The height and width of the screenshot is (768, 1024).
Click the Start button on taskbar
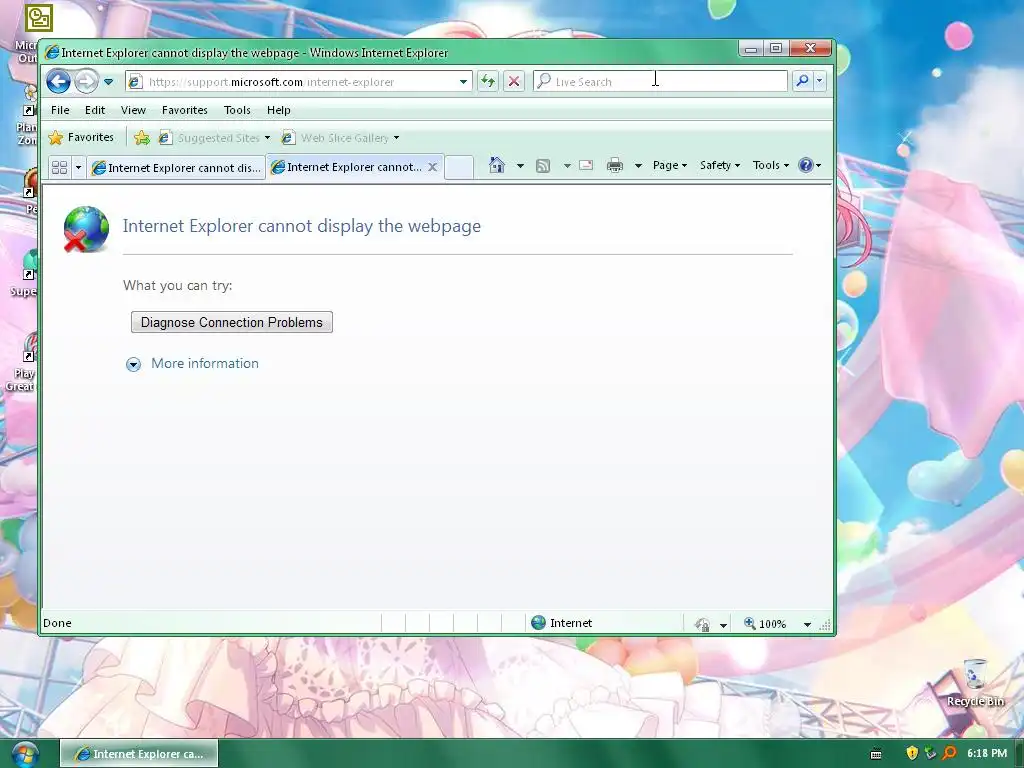click(25, 754)
